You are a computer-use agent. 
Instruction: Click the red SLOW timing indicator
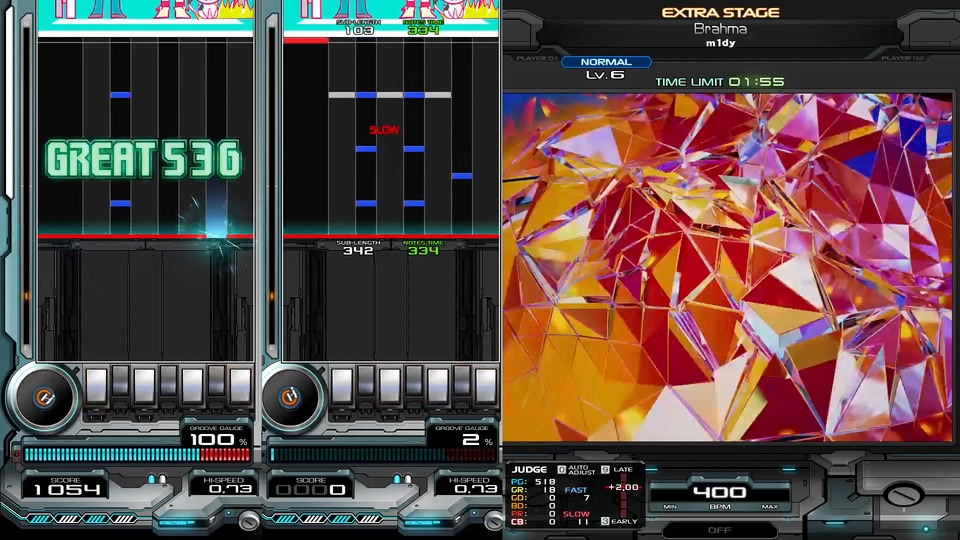coord(384,130)
